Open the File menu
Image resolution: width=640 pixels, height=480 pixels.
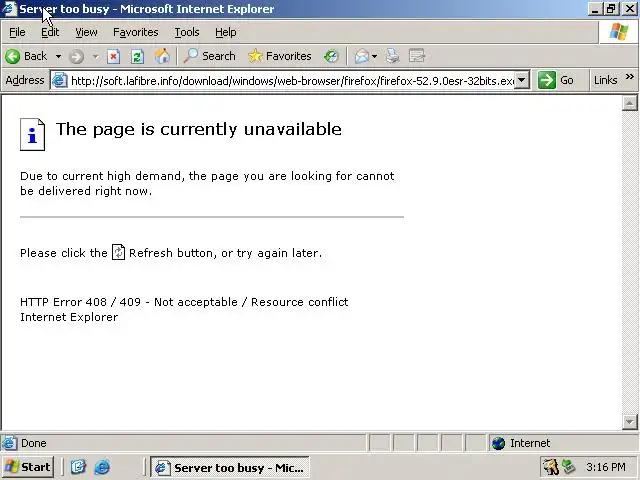pyautogui.click(x=17, y=32)
